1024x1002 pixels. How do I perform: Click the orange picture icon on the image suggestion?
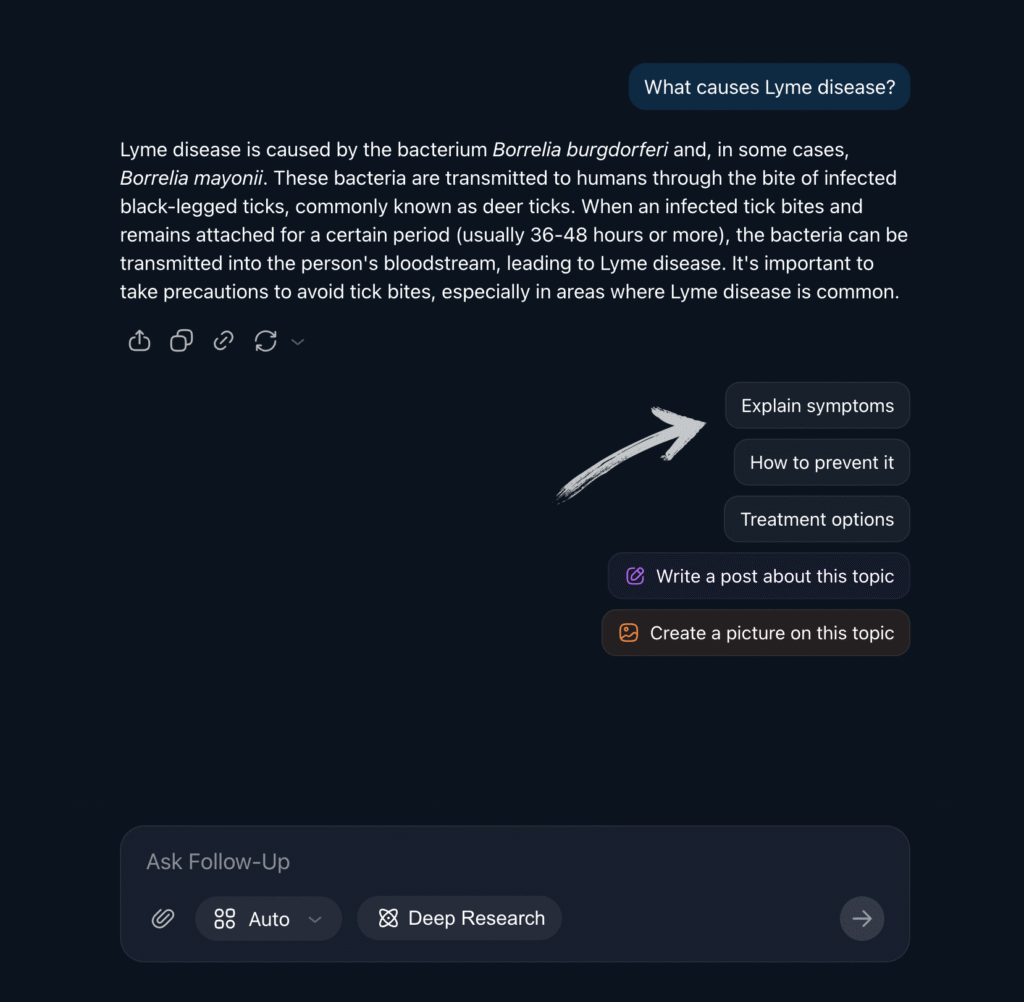(x=628, y=632)
